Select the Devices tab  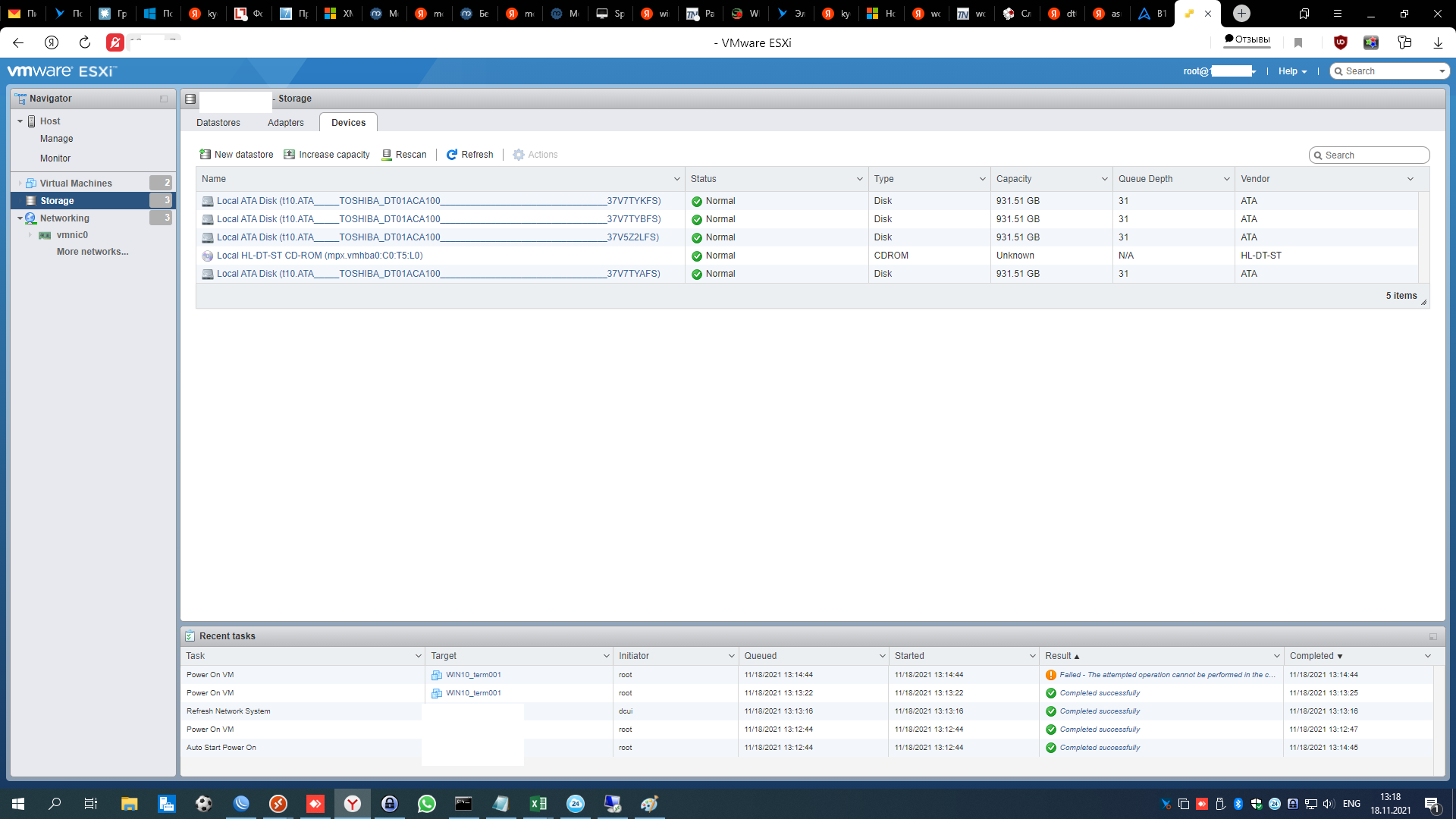click(x=349, y=123)
